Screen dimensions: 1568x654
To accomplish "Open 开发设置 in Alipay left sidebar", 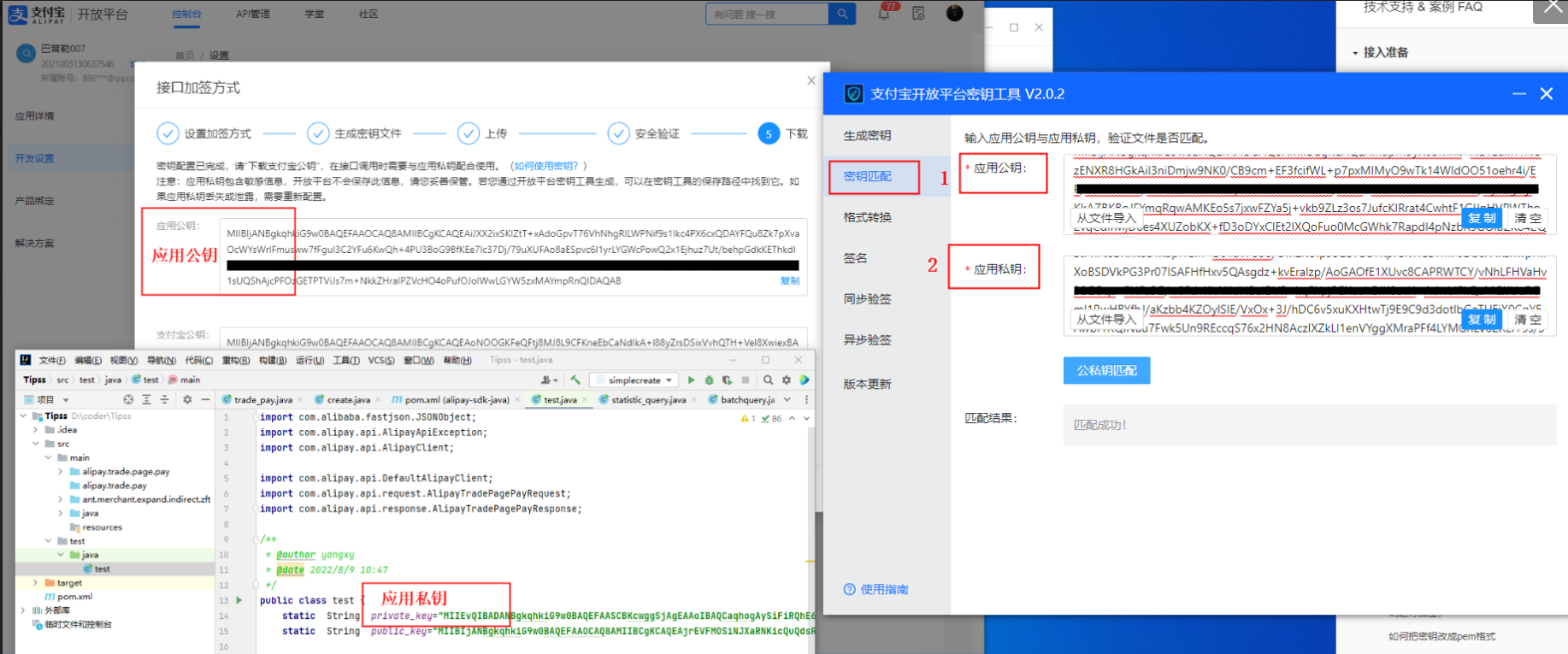I will 34,158.
